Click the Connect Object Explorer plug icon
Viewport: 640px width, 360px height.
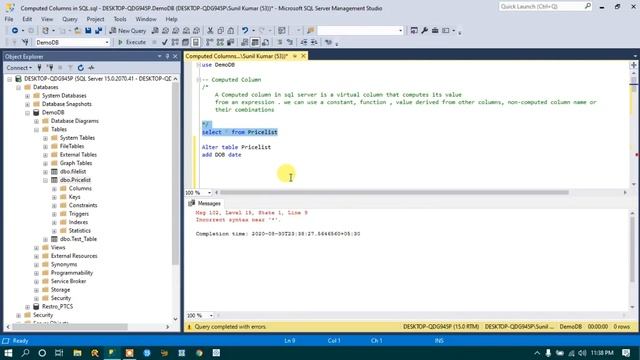39,68
